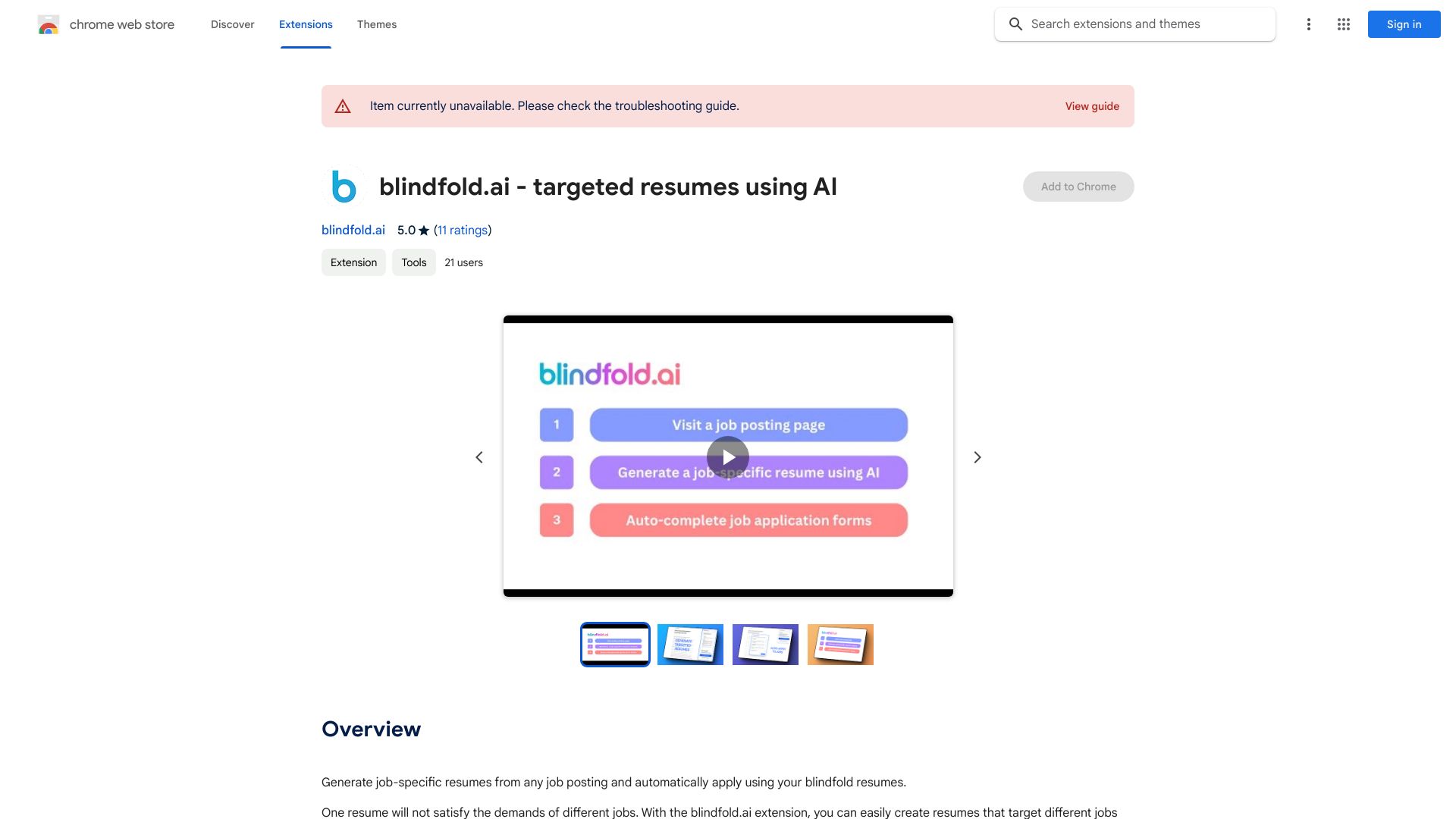This screenshot has height=819, width=1456.
Task: Click the Discover menu item
Action: click(232, 23)
